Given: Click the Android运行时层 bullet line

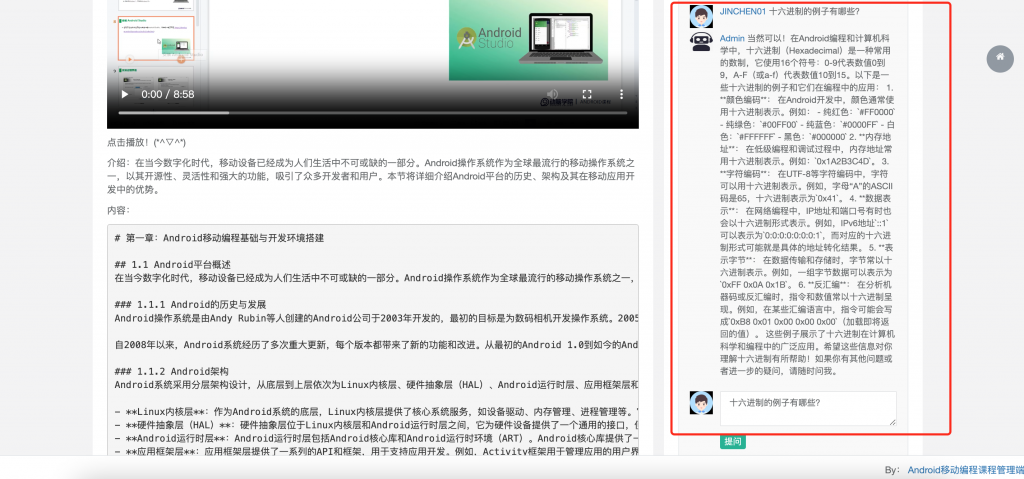Looking at the screenshot, I should click(x=376, y=438).
